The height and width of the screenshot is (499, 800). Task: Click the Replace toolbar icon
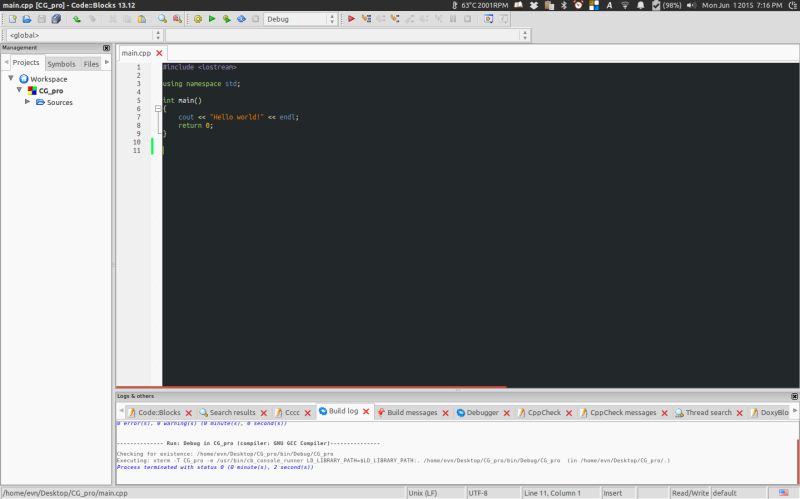[x=177, y=19]
